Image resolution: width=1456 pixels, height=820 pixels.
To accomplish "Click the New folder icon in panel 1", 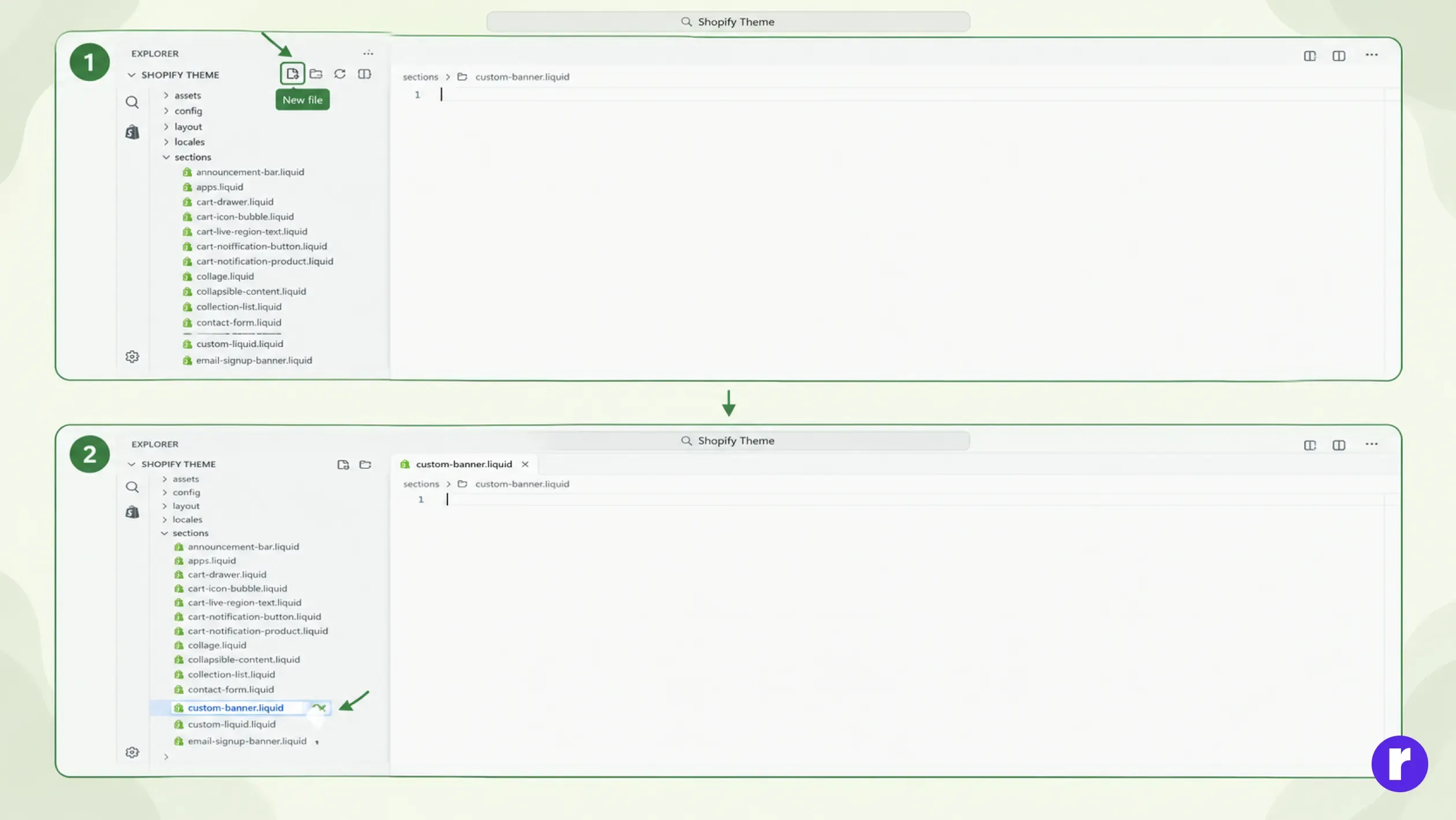I will [316, 73].
